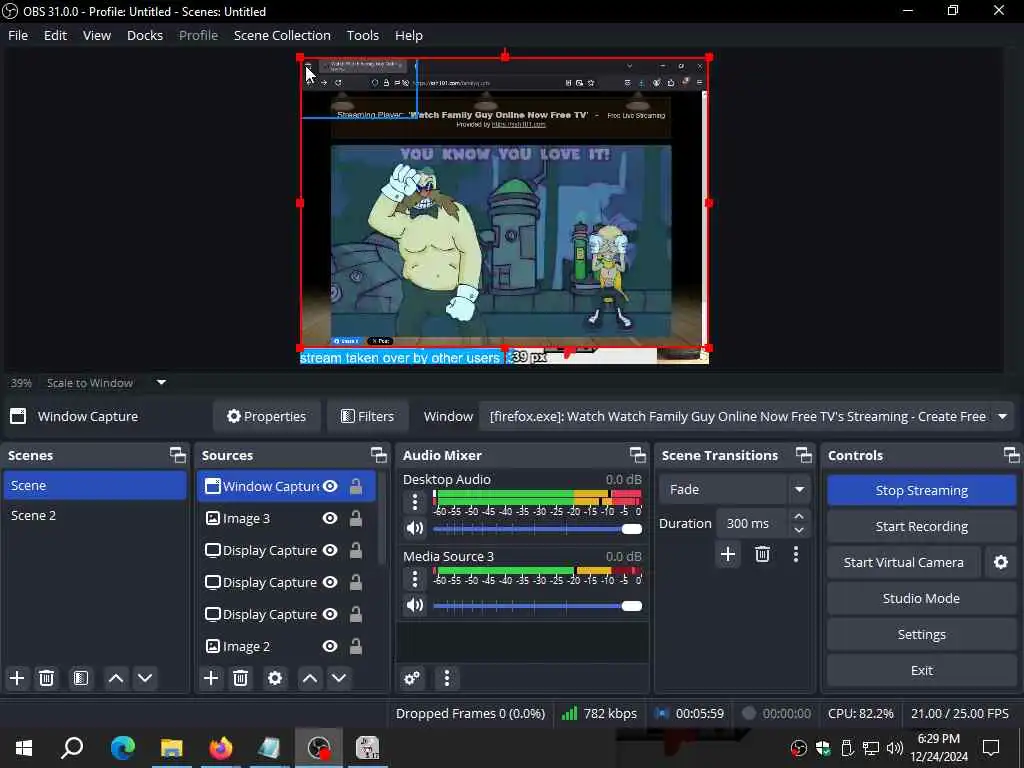Open the View menu
This screenshot has width=1024, height=768.
(x=97, y=35)
